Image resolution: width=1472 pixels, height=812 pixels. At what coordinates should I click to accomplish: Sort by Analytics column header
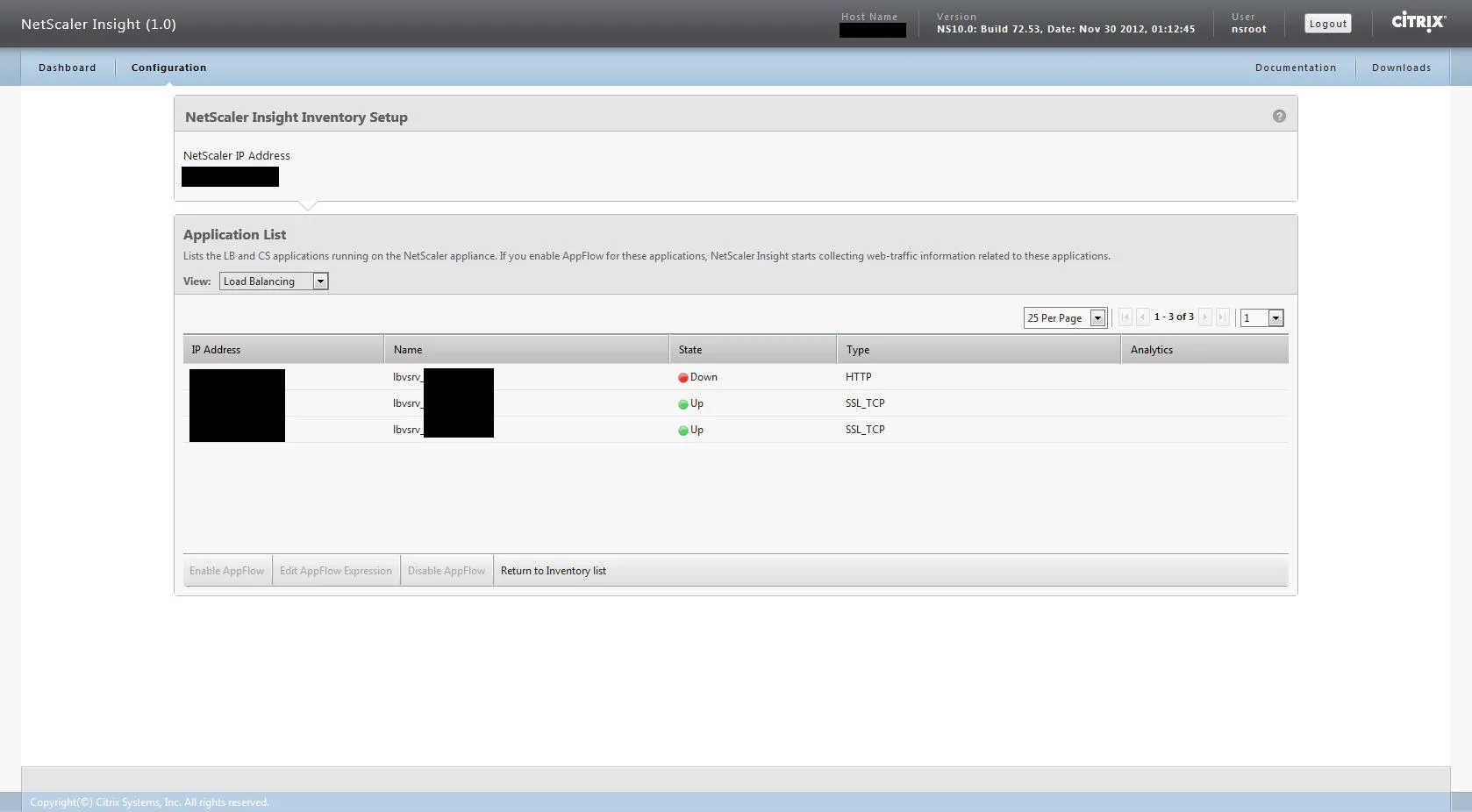point(1205,349)
